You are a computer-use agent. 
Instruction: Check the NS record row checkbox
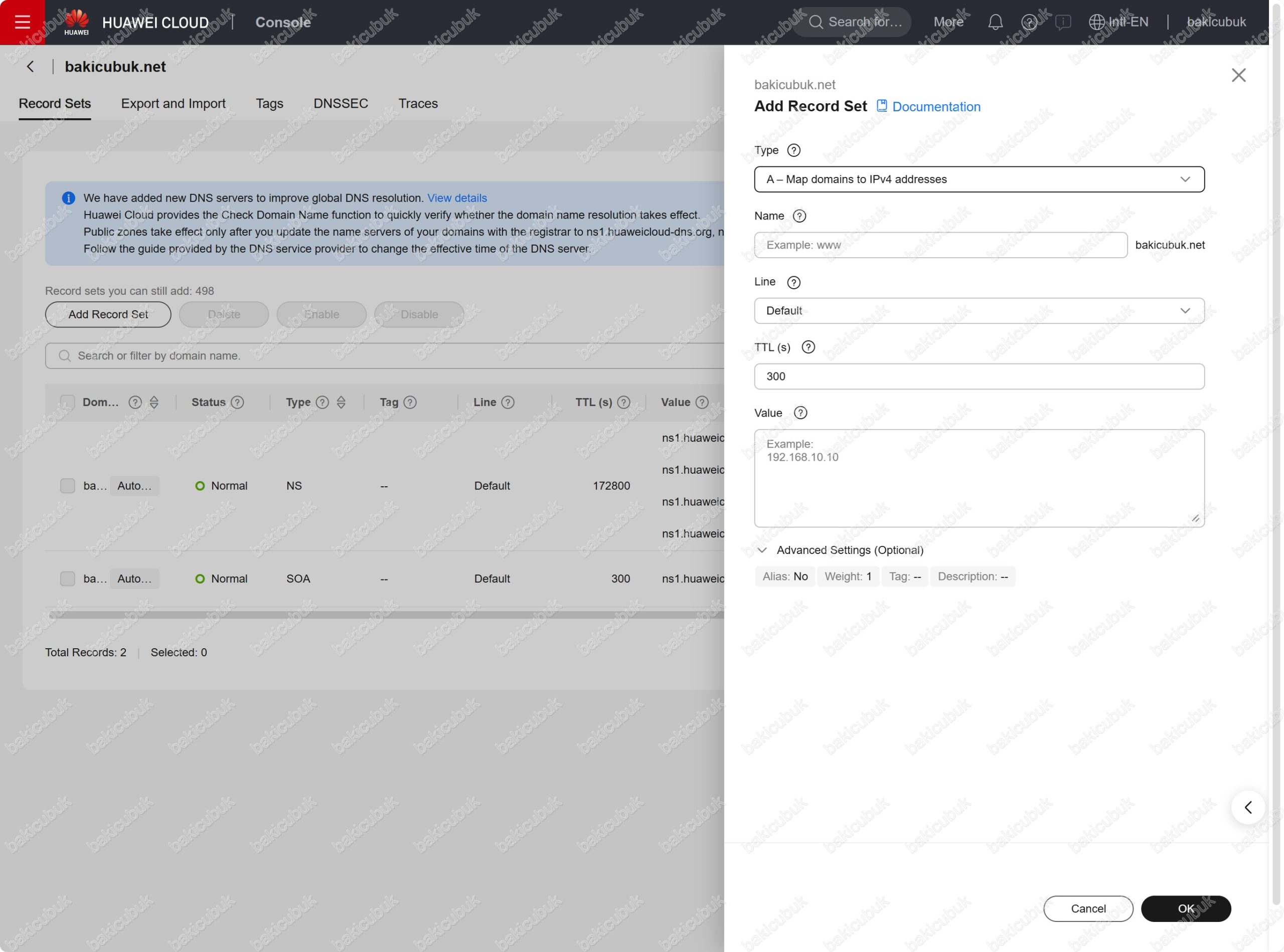[67, 486]
